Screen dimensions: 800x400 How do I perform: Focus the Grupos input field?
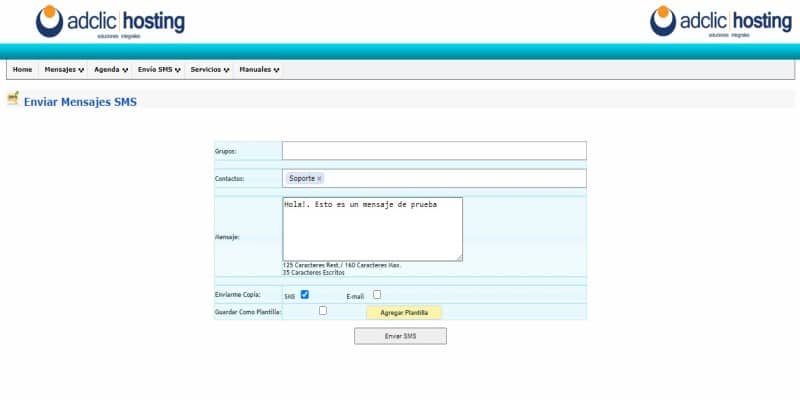point(434,151)
